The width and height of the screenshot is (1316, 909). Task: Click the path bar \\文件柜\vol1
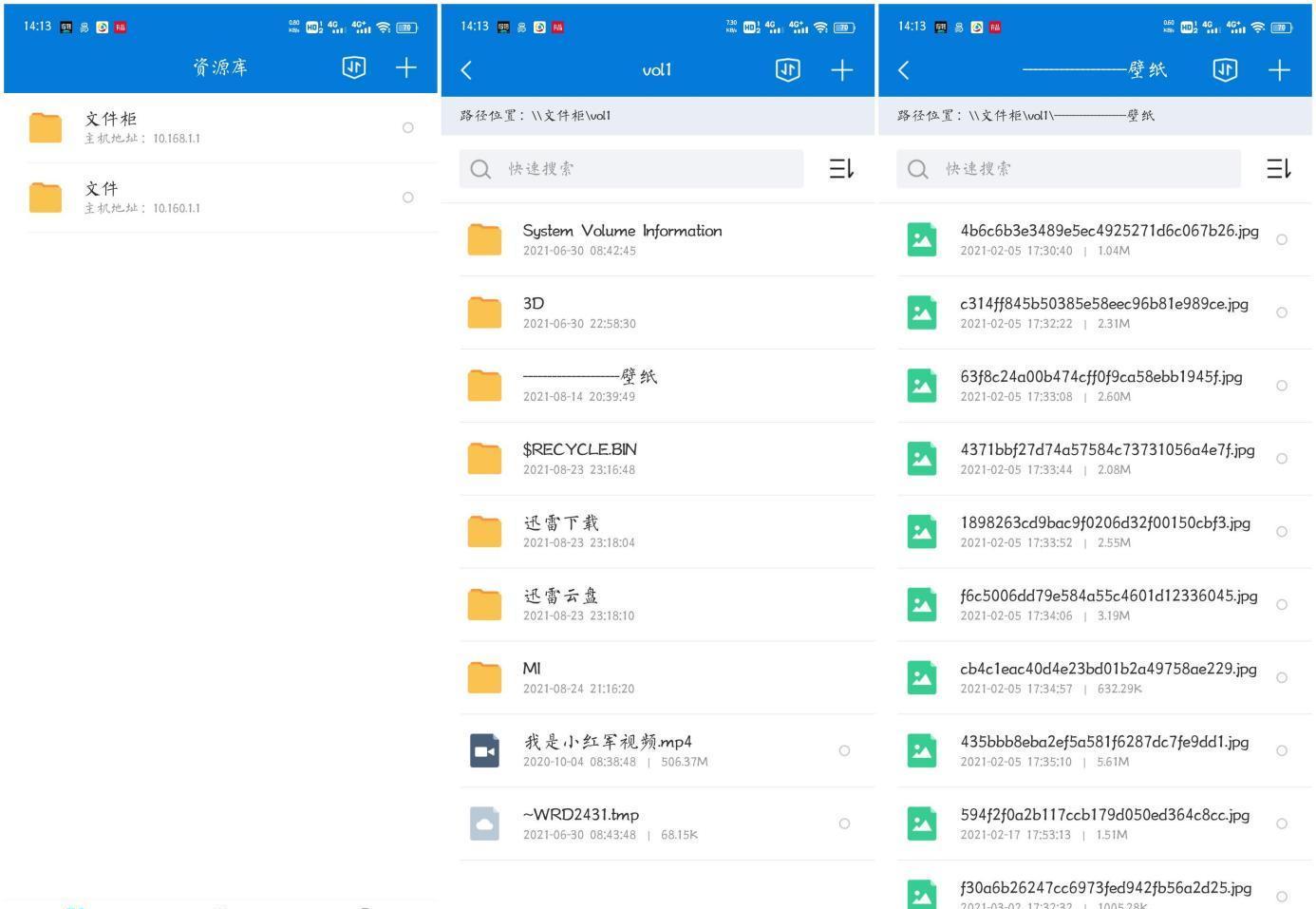tap(658, 115)
